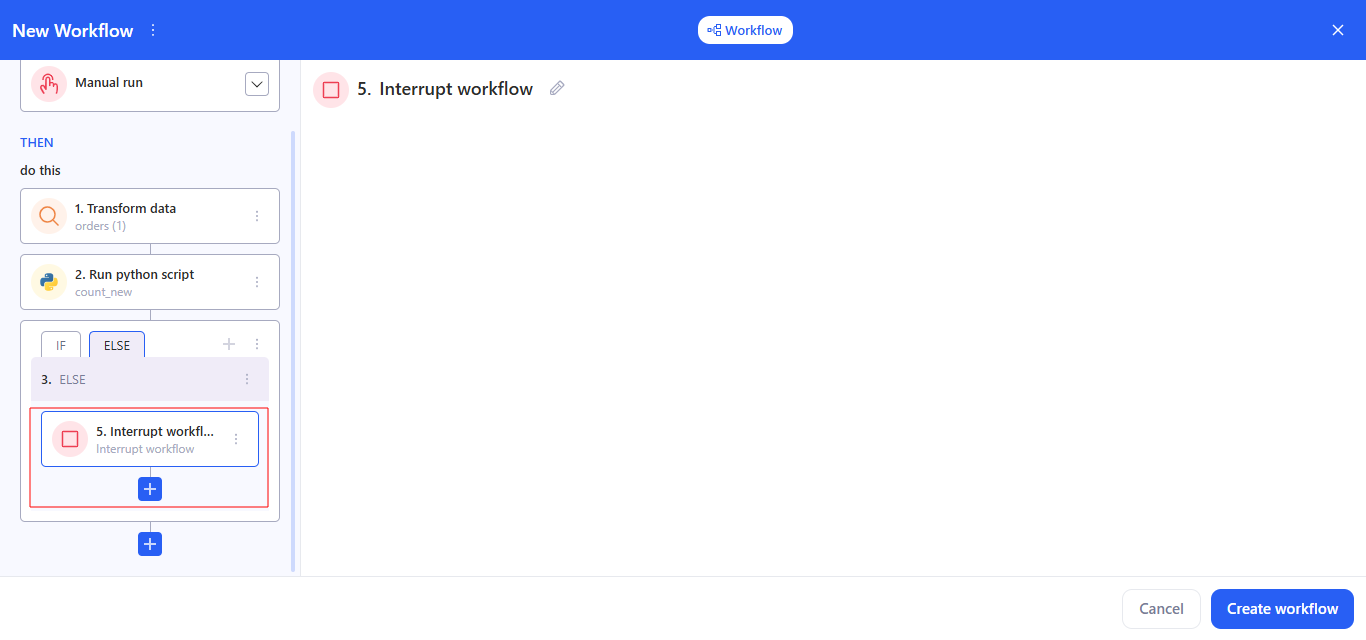1366x640 pixels.
Task: Click the red stop icon in the step header
Action: click(331, 89)
